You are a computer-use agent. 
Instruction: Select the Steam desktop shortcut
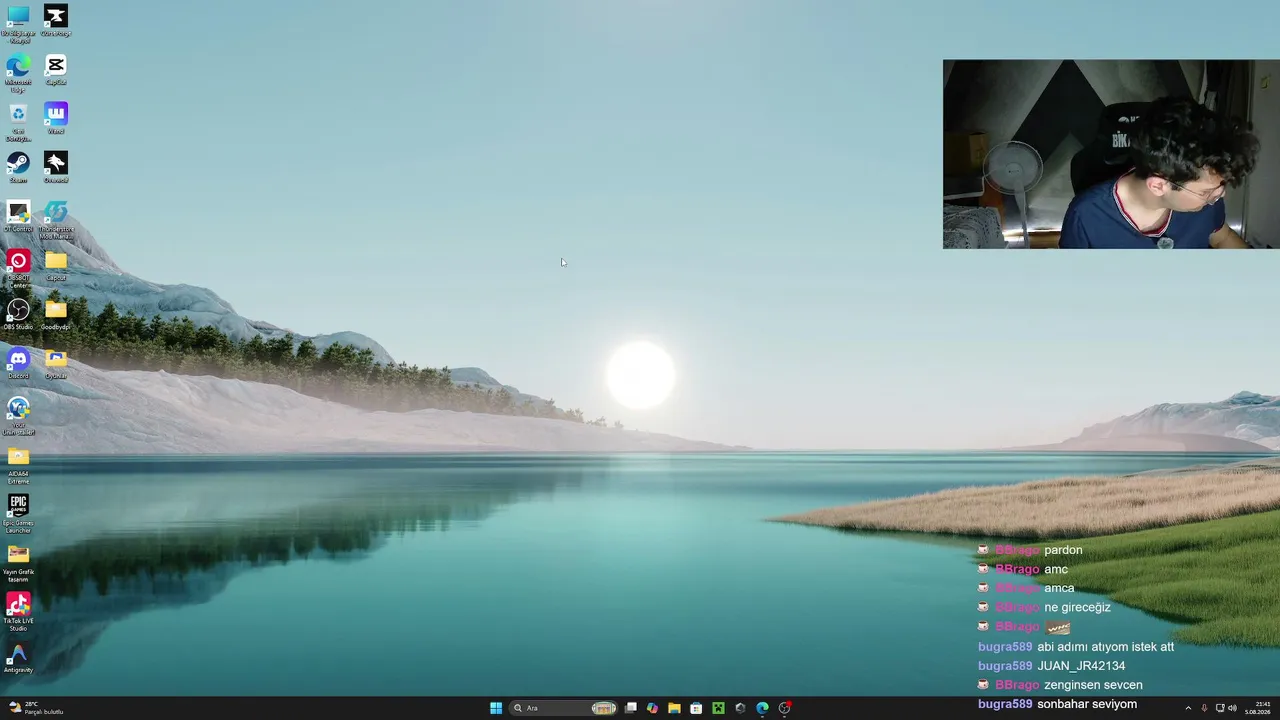tap(18, 167)
